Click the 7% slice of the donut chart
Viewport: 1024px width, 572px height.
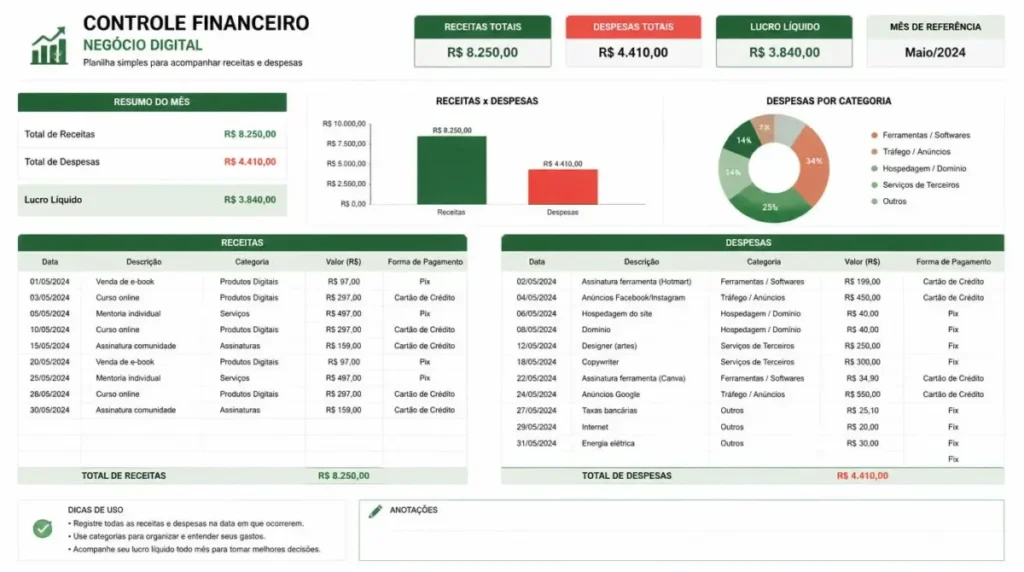pyautogui.click(x=765, y=128)
